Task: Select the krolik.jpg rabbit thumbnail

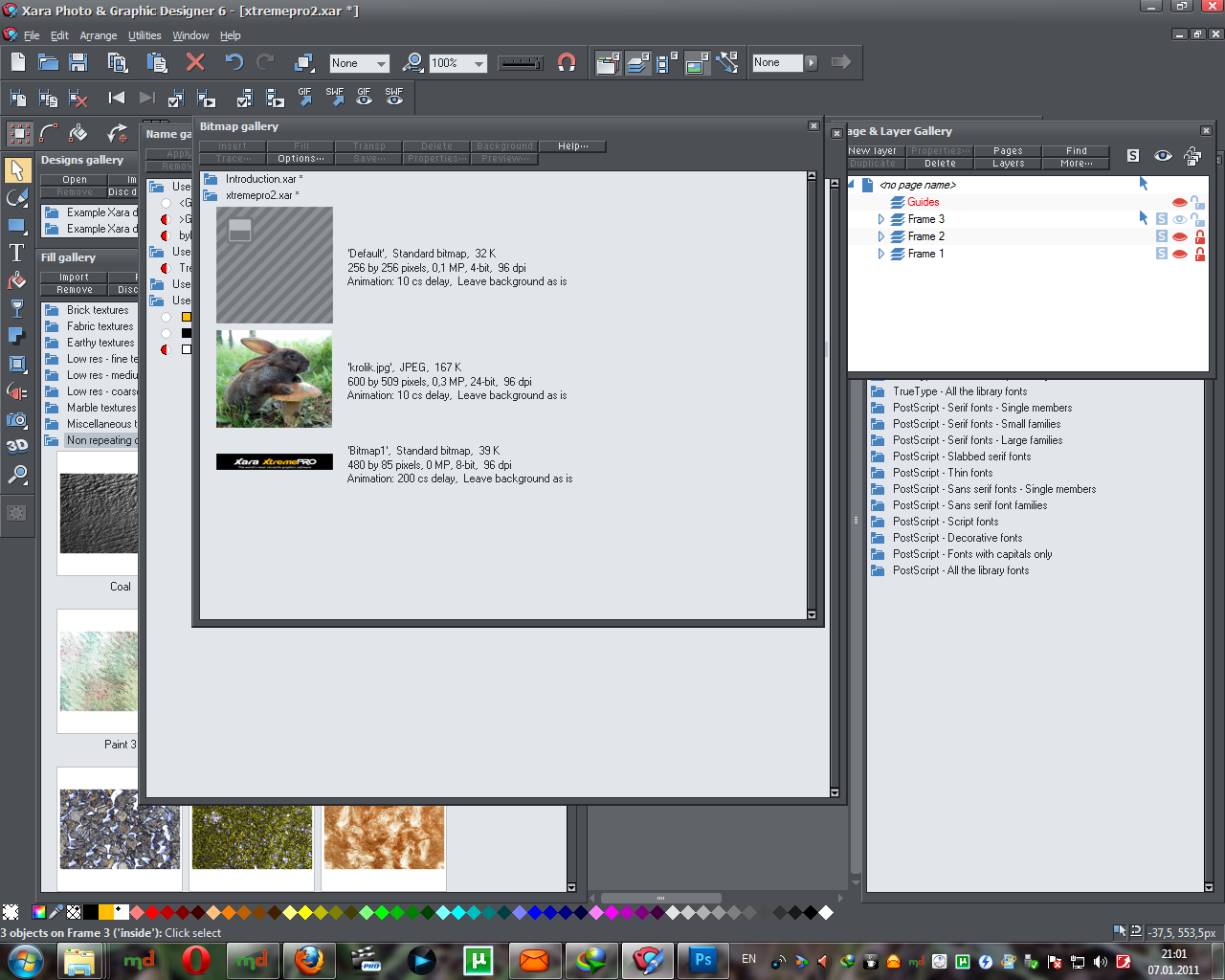Action: click(x=274, y=379)
